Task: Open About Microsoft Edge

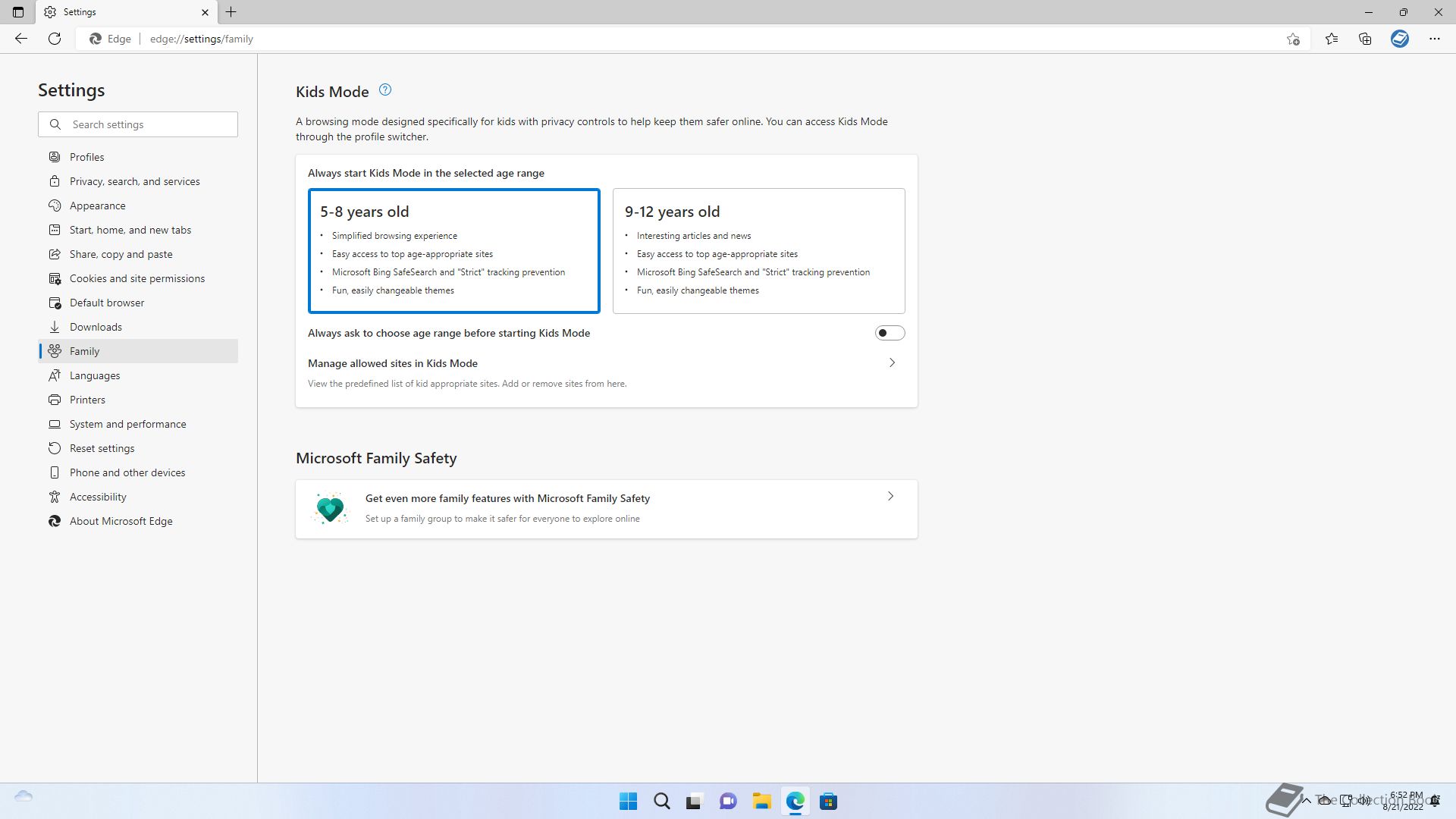Action: click(138, 521)
